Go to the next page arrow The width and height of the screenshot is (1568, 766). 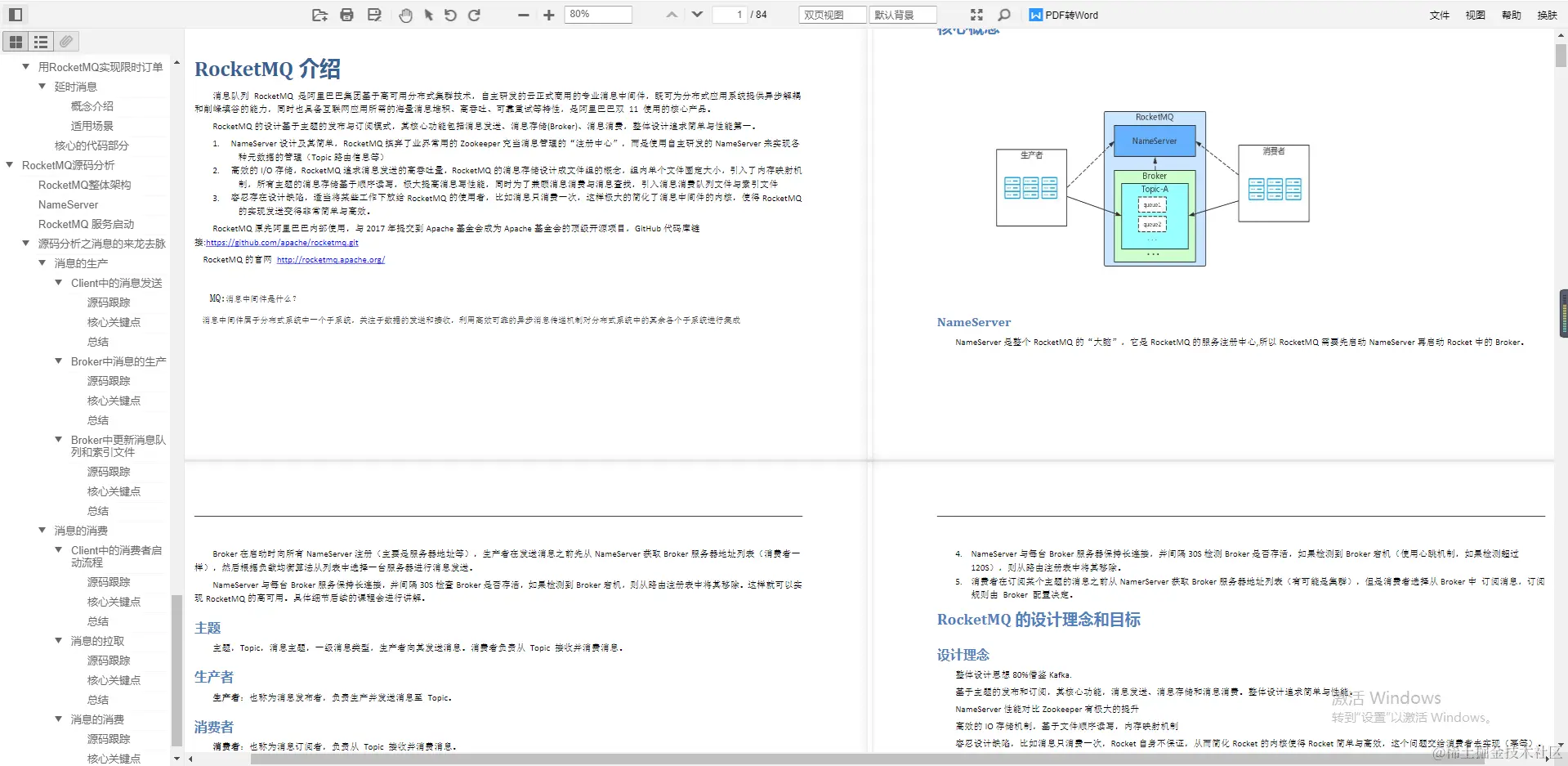point(697,15)
